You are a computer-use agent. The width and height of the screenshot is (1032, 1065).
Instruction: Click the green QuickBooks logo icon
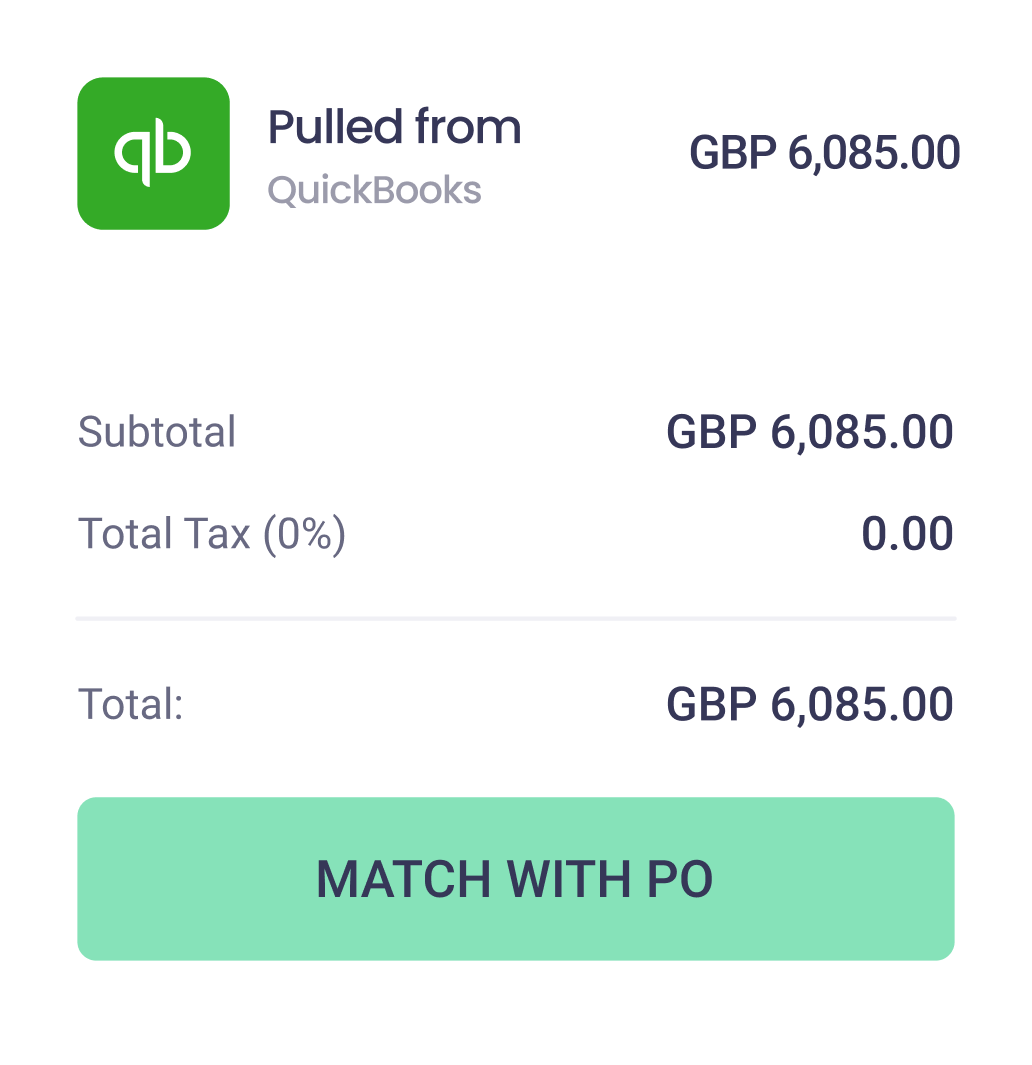pos(153,153)
